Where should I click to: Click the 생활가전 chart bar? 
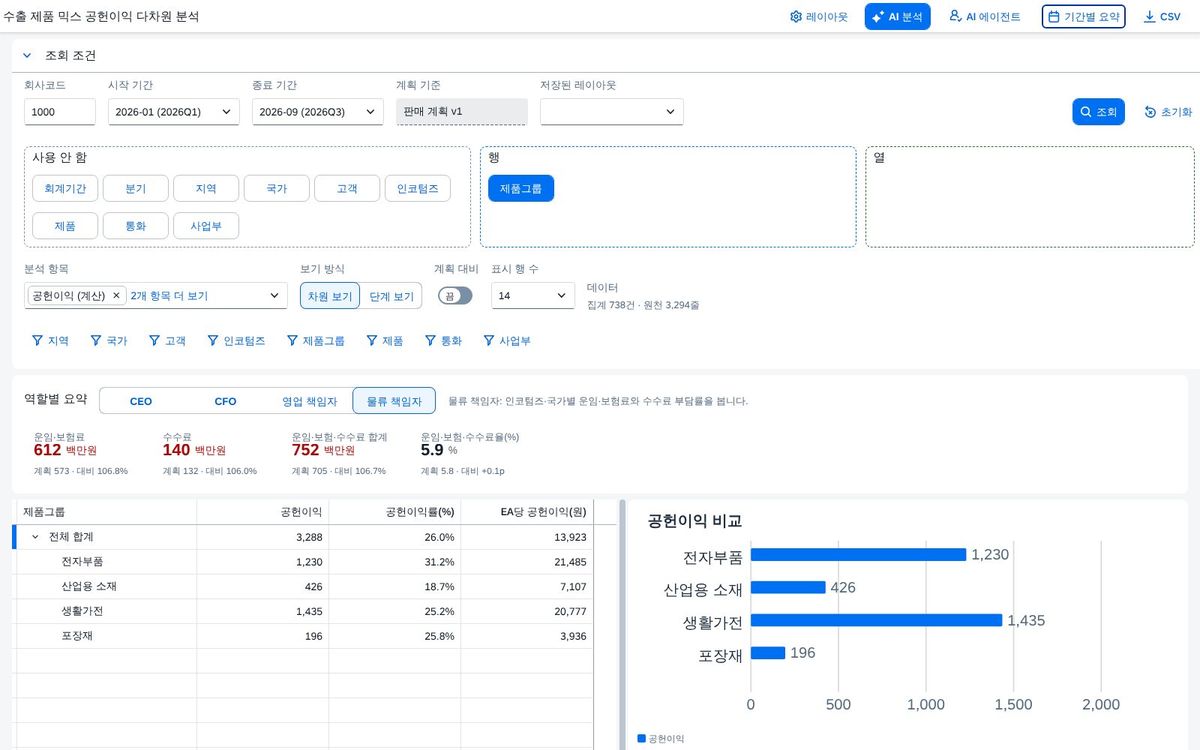click(x=876, y=620)
